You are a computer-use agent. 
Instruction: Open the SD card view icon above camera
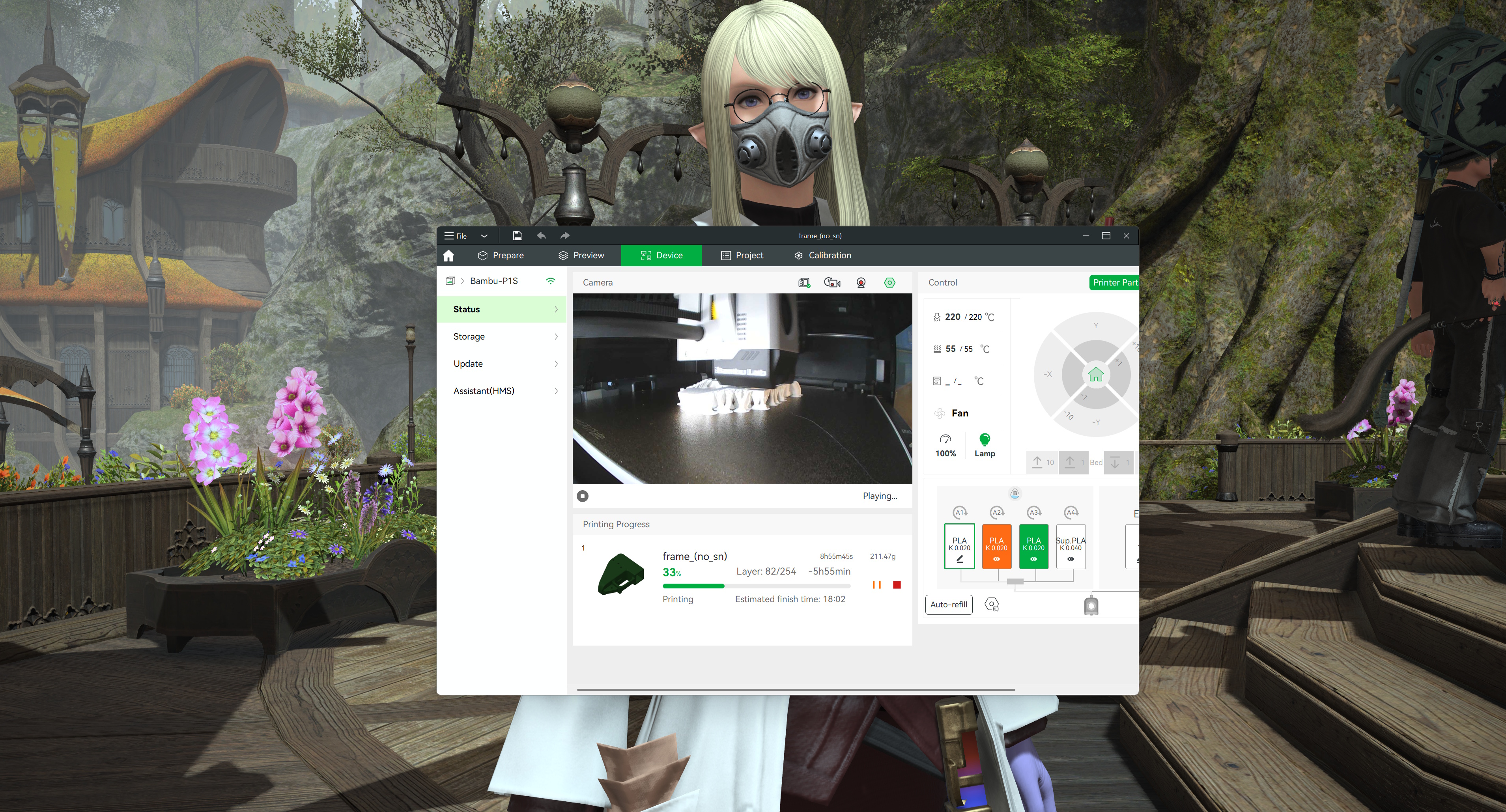coord(804,282)
